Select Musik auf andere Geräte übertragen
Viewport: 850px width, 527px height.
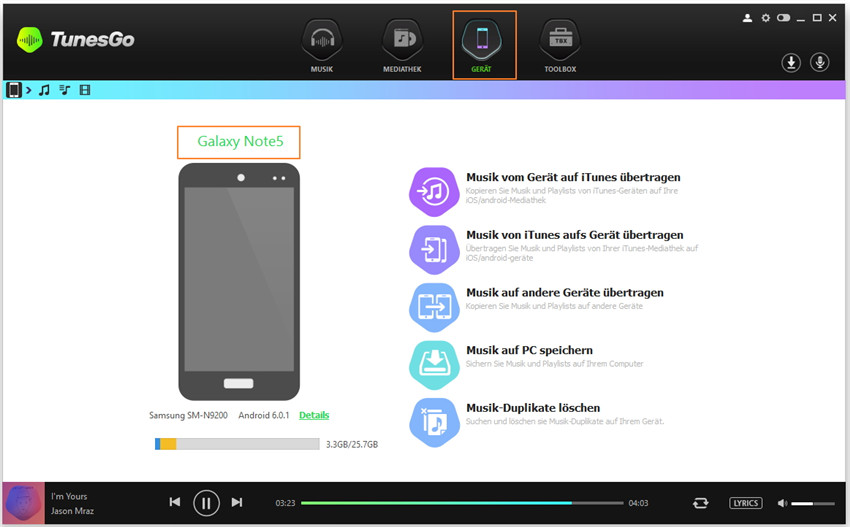click(x=565, y=293)
